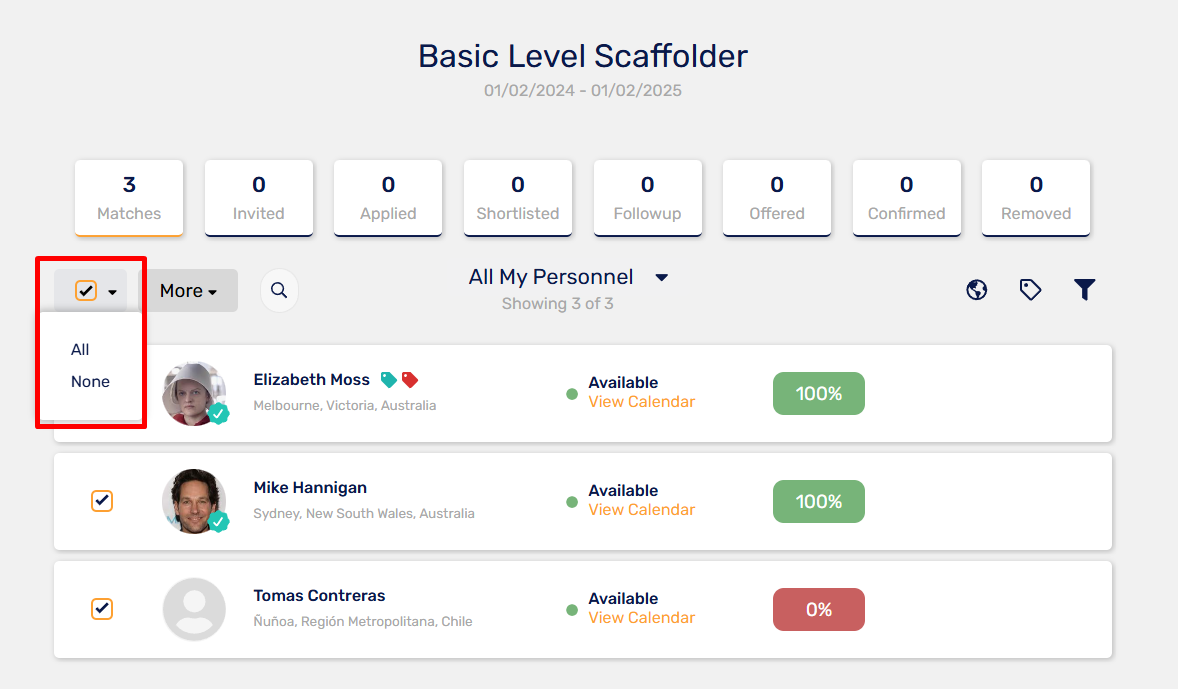The height and width of the screenshot is (689, 1178).
Task: Switch to the Shortlisted stage card
Action: click(x=518, y=198)
